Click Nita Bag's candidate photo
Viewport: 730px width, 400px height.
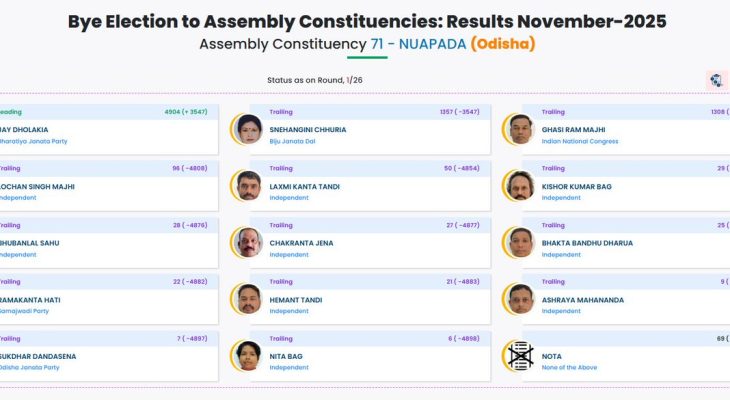point(247,356)
